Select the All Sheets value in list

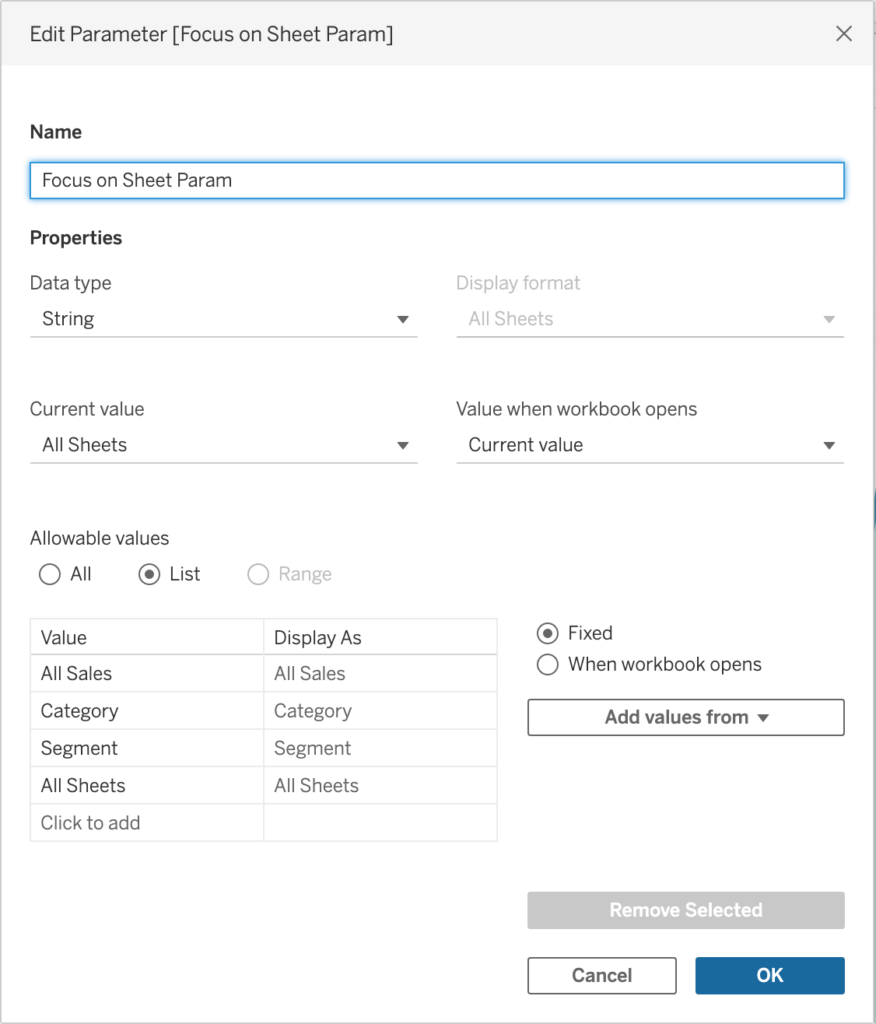(147, 786)
